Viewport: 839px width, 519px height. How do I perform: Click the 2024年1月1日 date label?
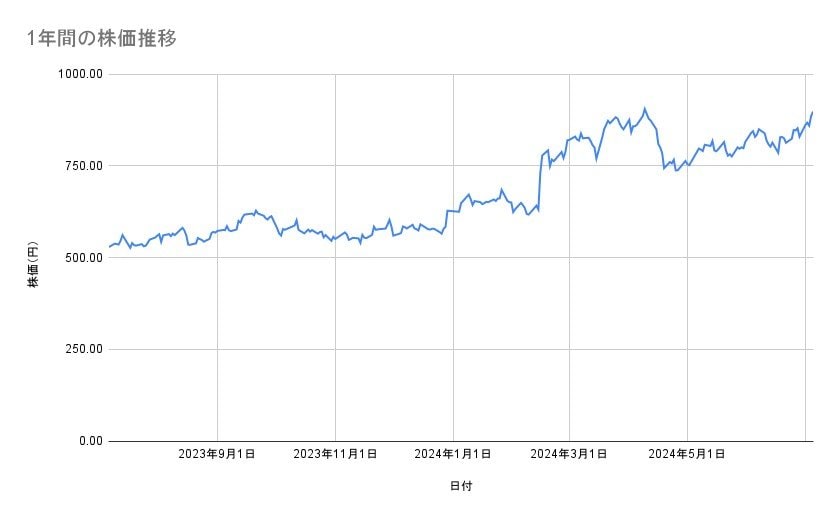453,455
